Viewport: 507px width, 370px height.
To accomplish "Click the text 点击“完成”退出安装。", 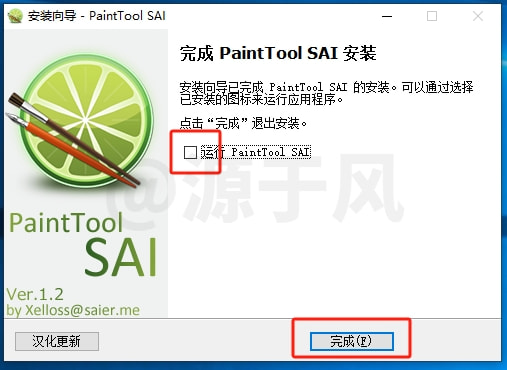I will coord(243,123).
